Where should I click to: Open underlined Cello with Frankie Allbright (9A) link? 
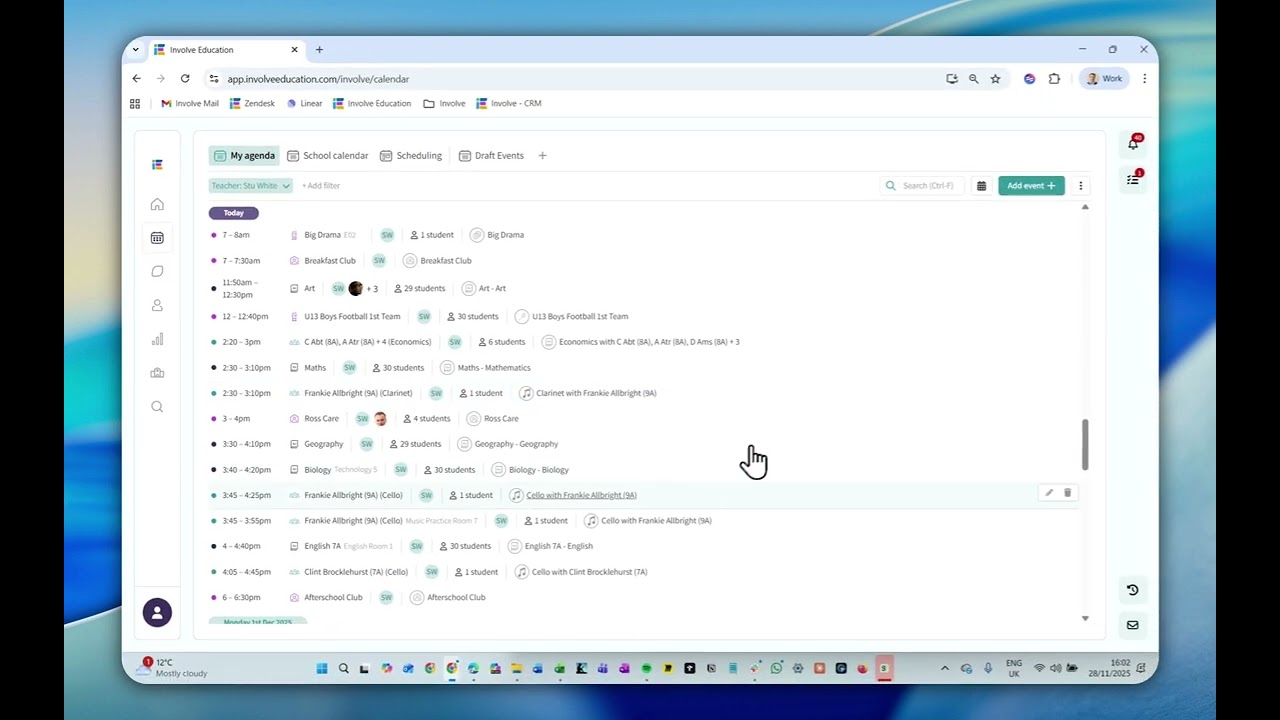click(x=581, y=495)
